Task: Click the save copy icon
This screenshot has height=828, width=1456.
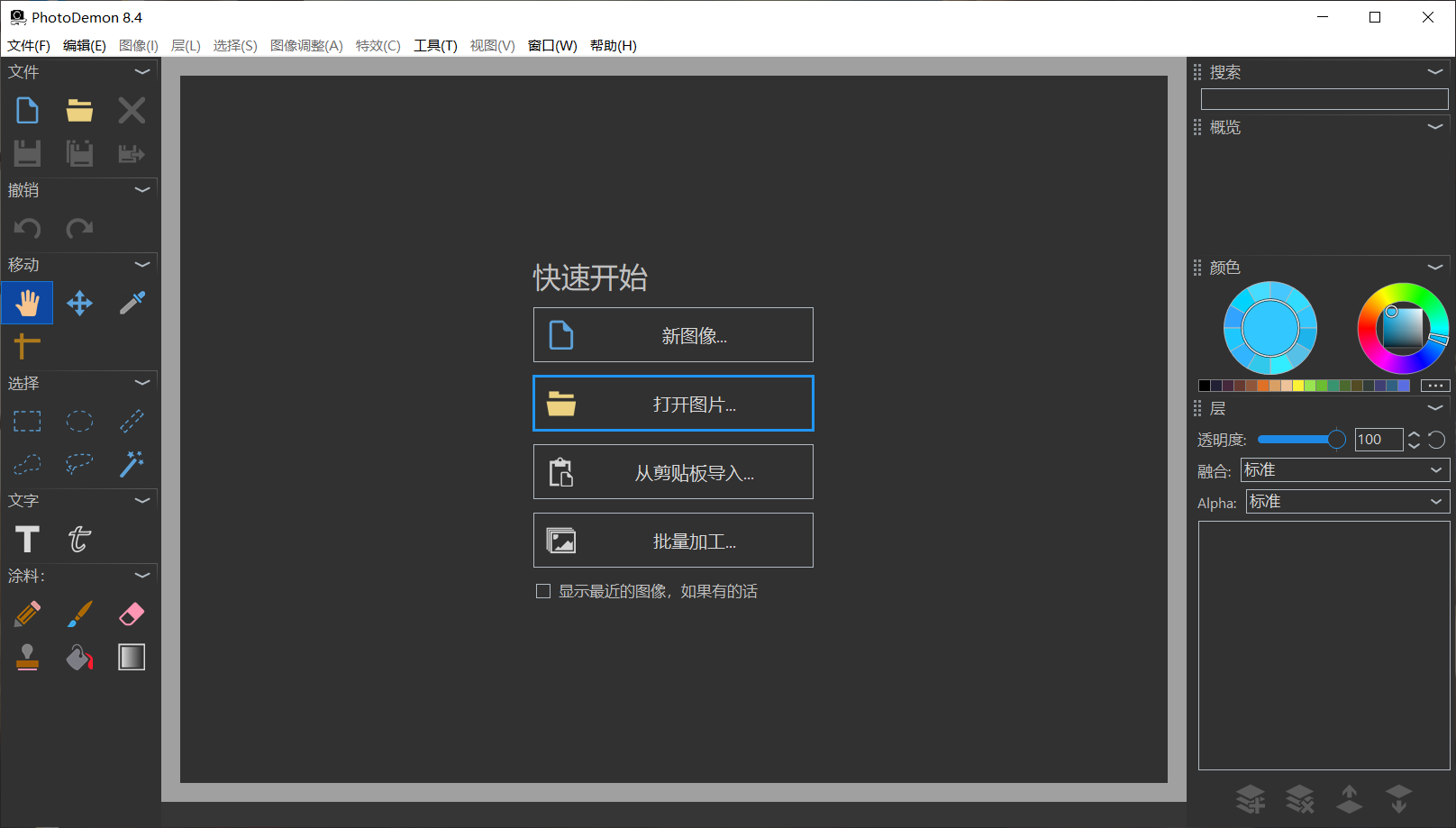Action: tap(79, 153)
